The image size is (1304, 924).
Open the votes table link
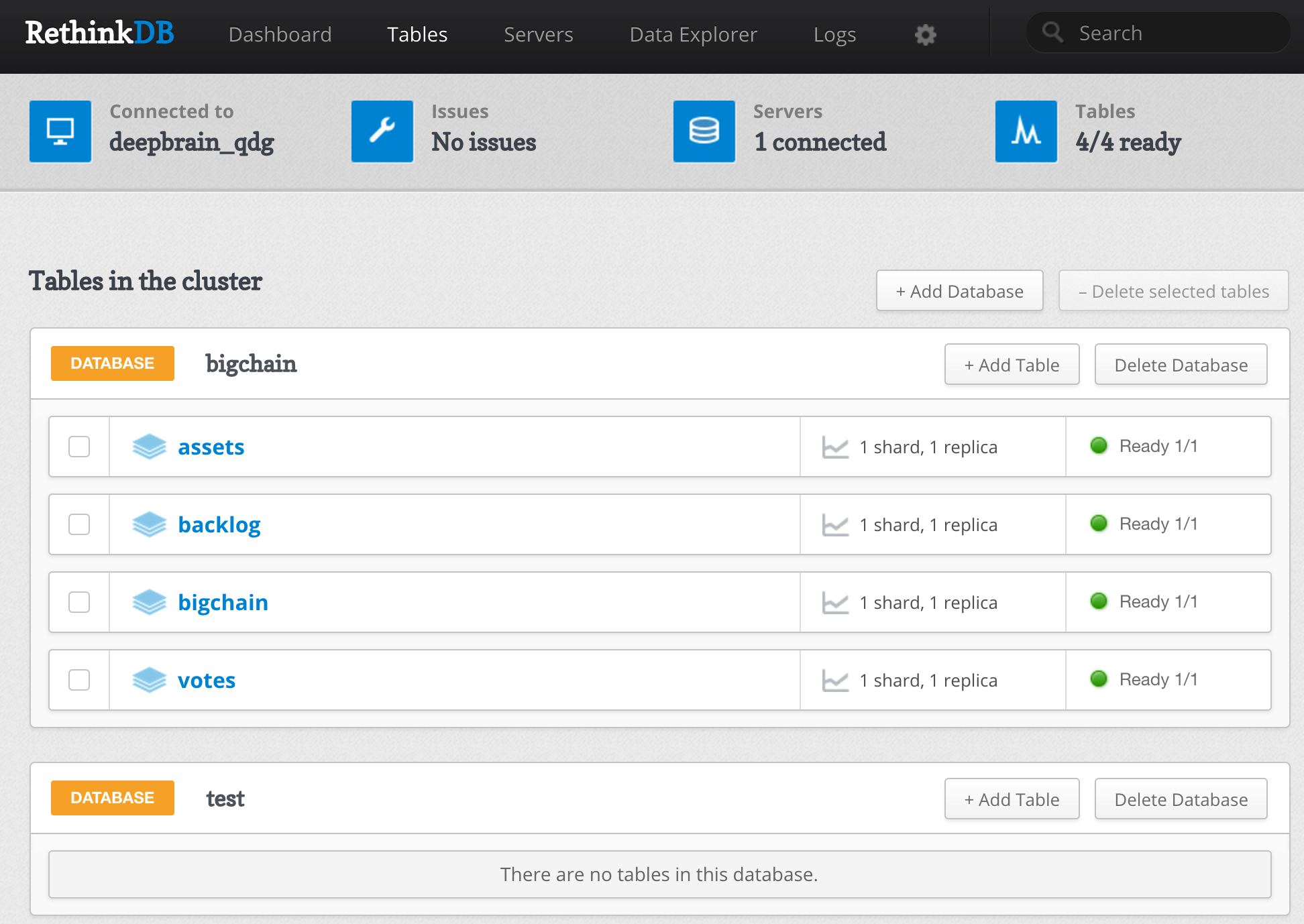(x=207, y=681)
